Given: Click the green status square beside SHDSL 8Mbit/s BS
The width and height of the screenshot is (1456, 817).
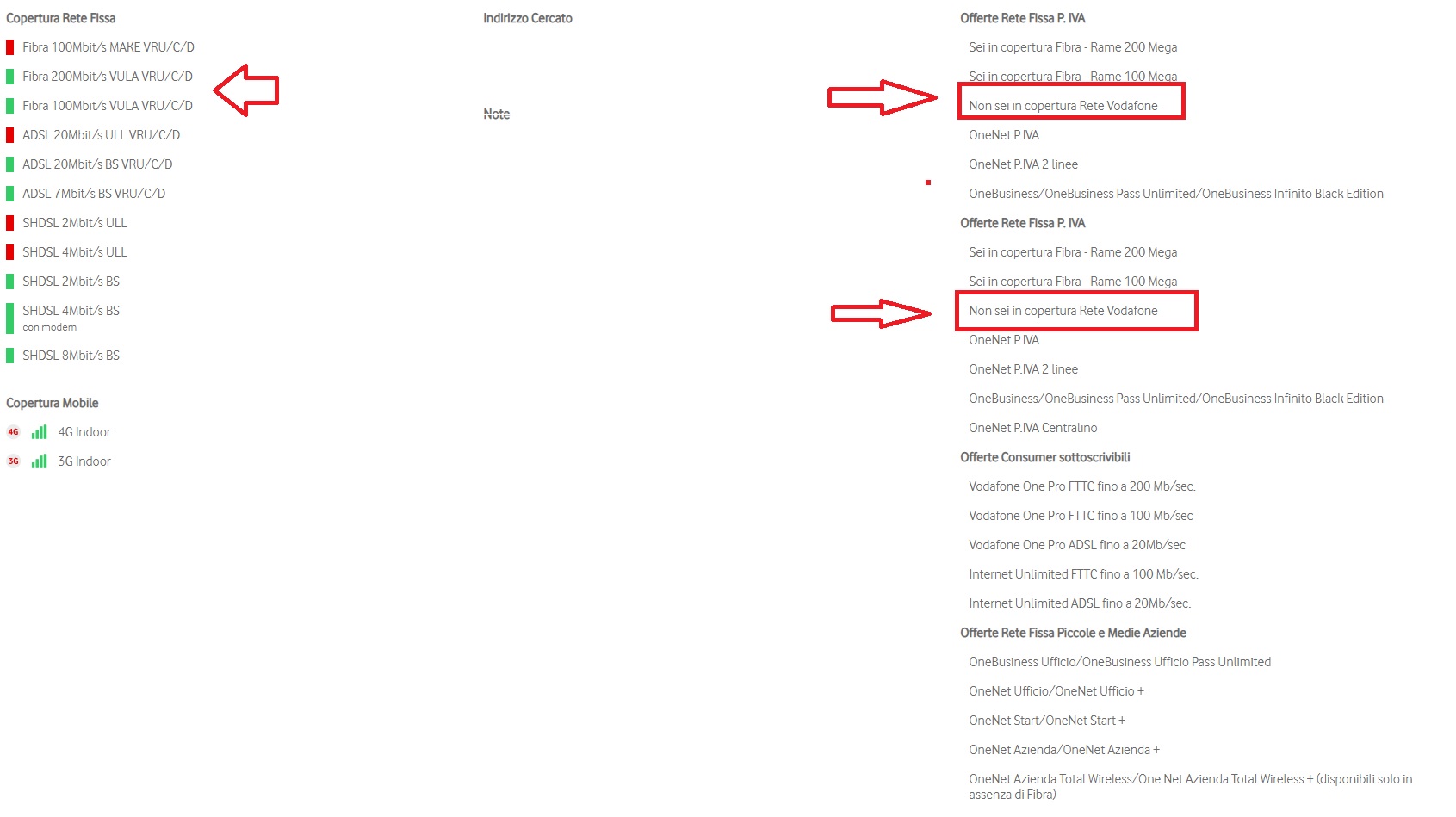Looking at the screenshot, I should tap(10, 356).
